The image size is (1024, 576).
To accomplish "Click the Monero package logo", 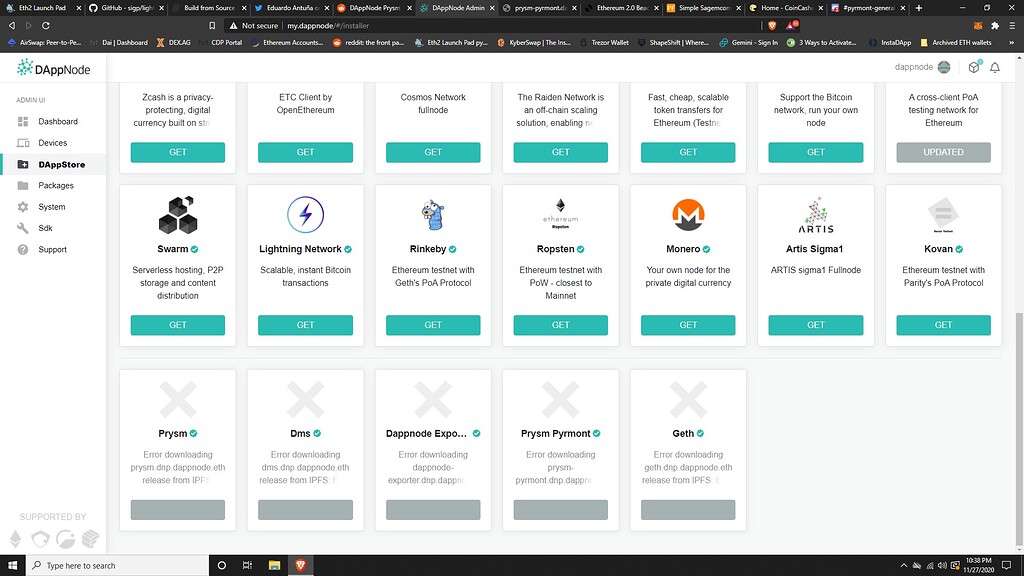I will [688, 213].
